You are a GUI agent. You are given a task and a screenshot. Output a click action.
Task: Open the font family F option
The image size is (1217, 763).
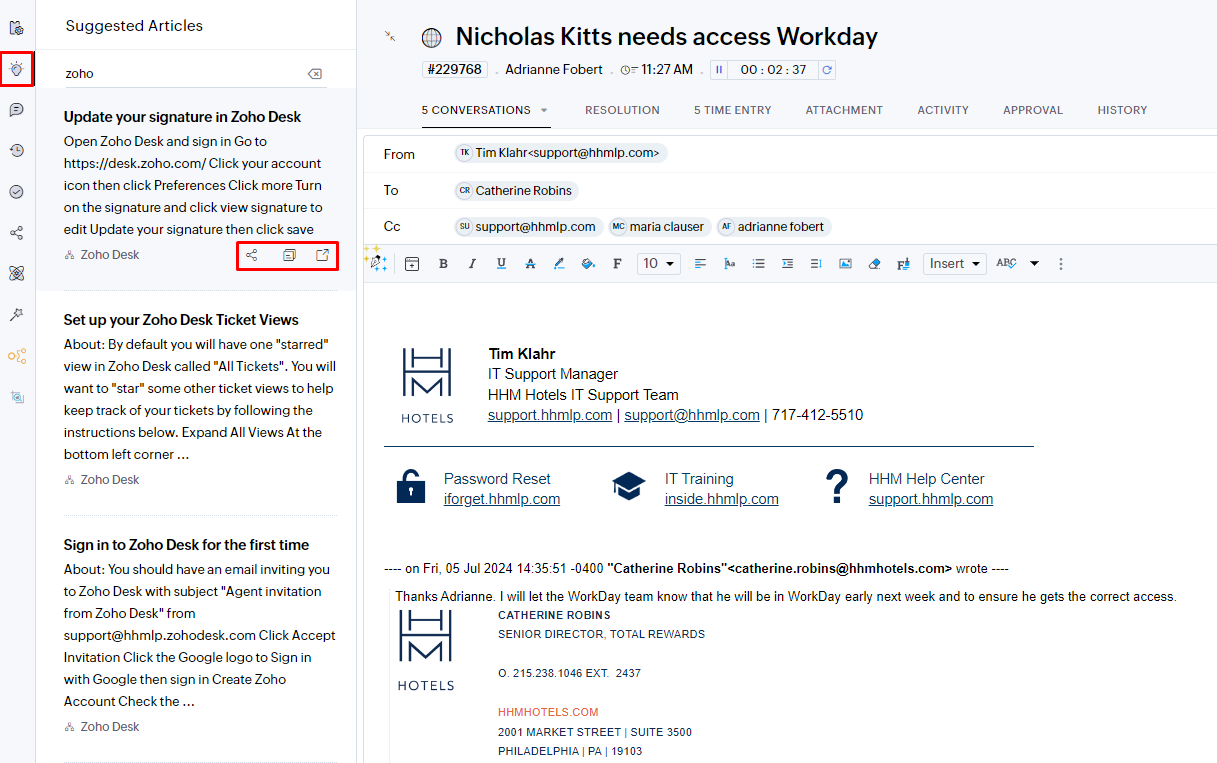pyautogui.click(x=617, y=264)
